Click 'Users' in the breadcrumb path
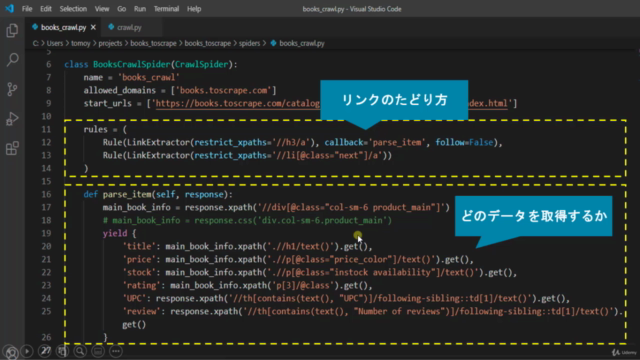The image size is (640, 360). click(x=55, y=43)
